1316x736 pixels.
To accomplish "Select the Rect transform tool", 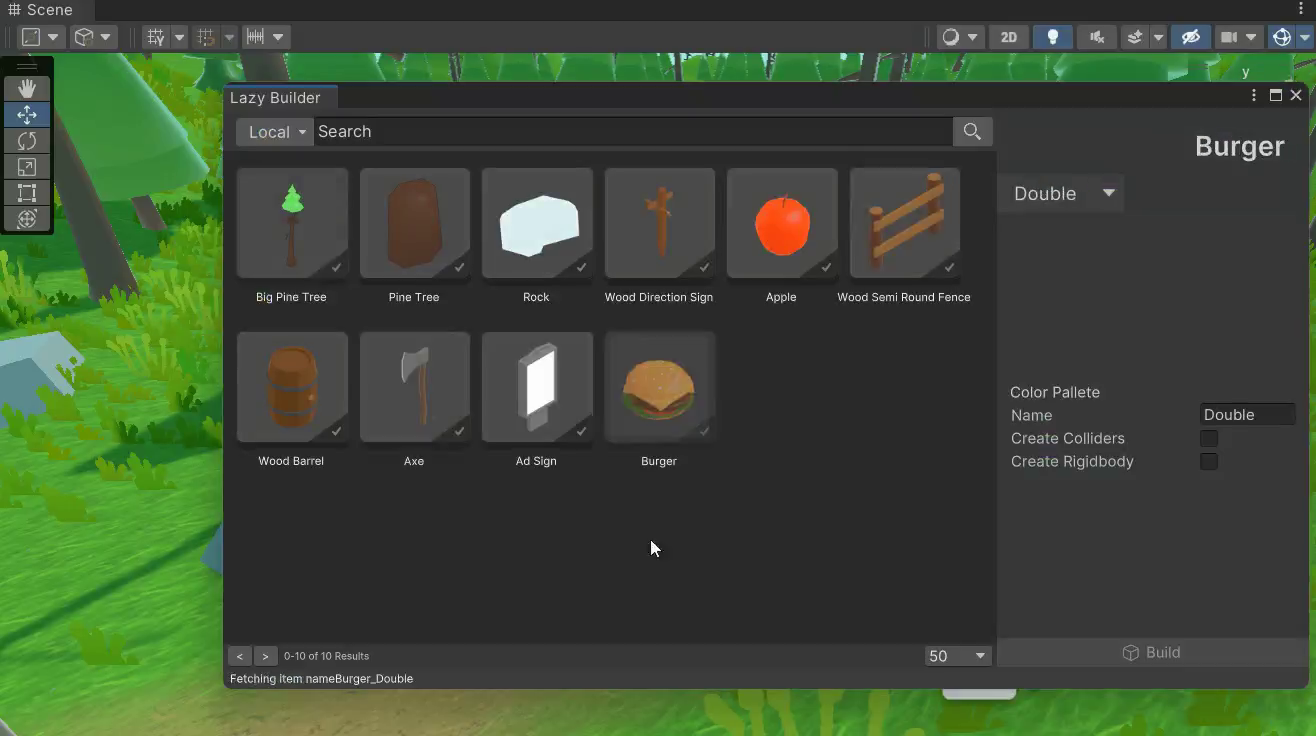I will pos(27,193).
